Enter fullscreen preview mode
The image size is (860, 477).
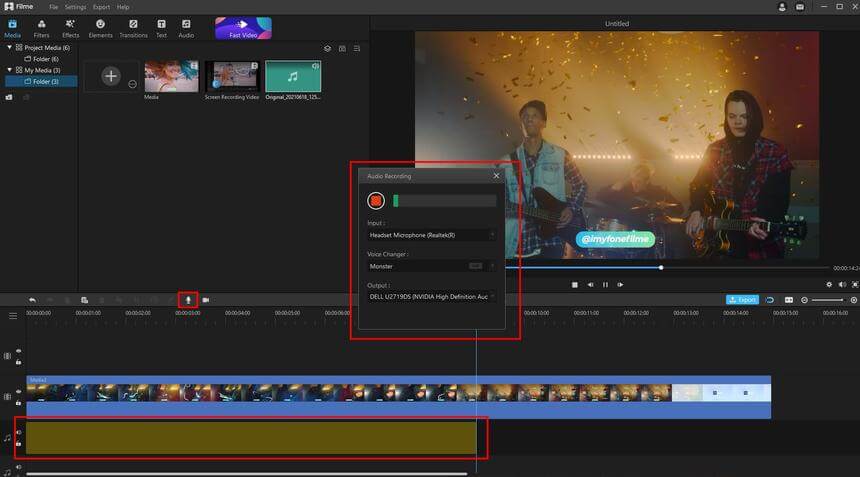[855, 285]
